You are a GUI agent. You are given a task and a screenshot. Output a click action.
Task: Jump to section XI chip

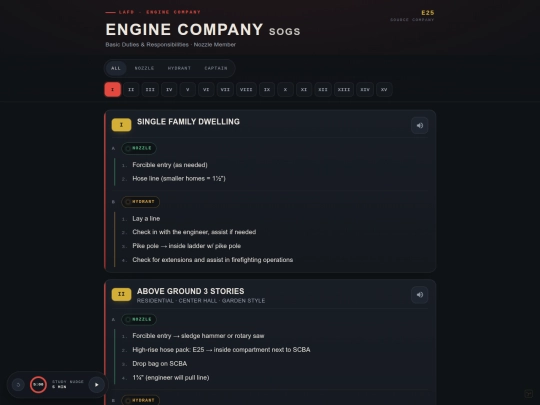[304, 90]
